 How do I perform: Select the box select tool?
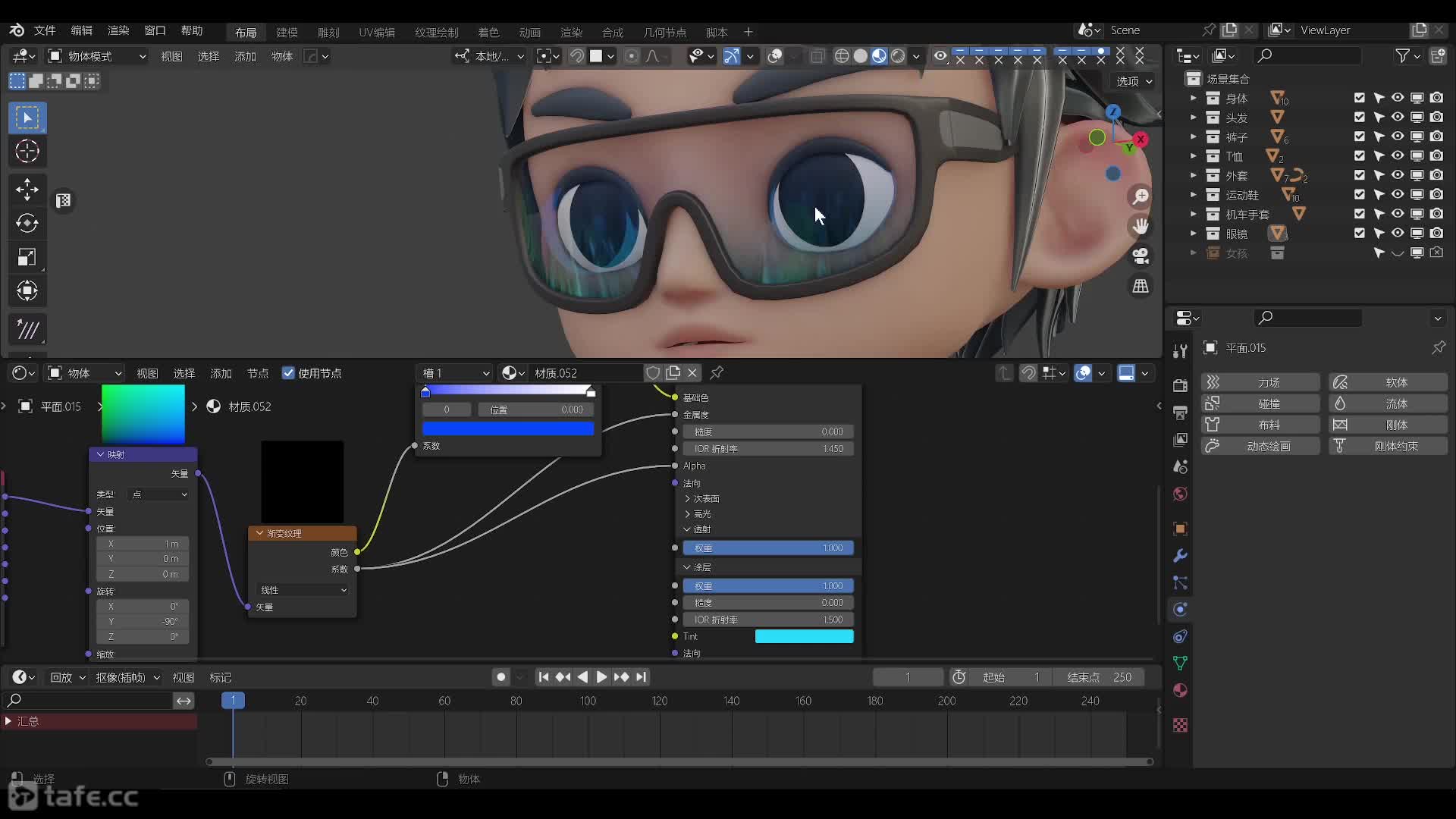click(27, 118)
